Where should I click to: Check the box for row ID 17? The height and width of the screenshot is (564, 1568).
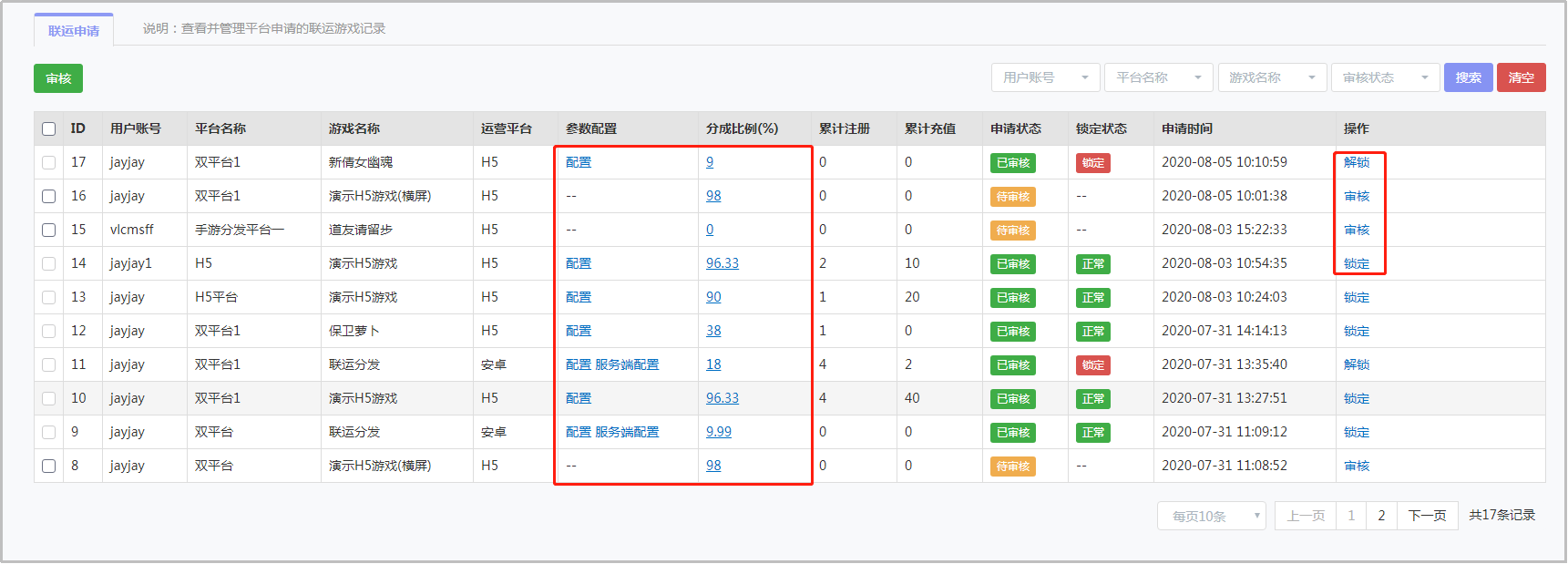pos(49,163)
